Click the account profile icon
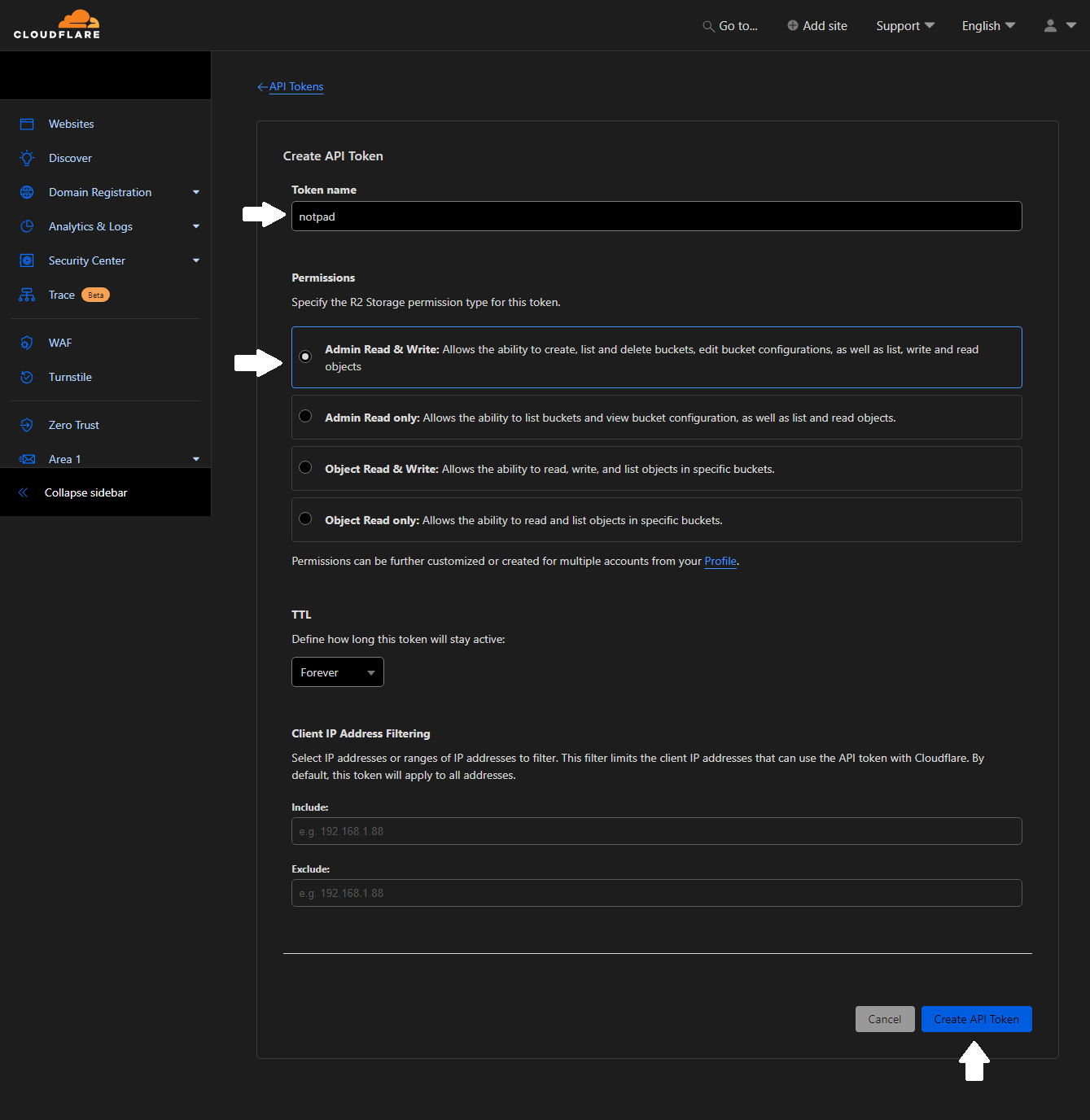This screenshot has height=1120, width=1090. pos(1049,25)
